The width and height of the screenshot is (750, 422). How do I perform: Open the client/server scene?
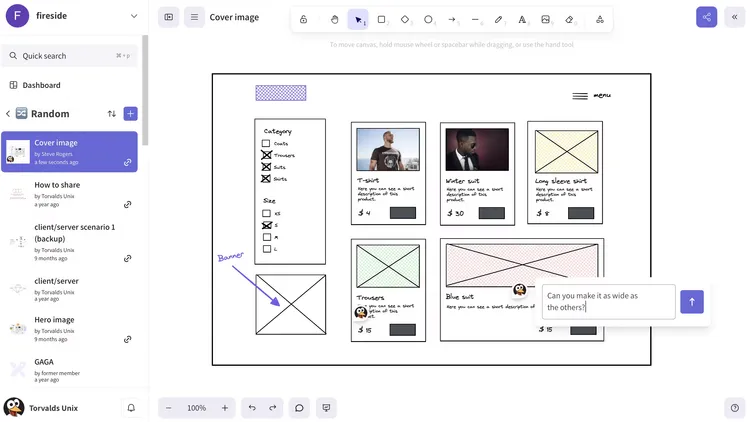[70, 289]
